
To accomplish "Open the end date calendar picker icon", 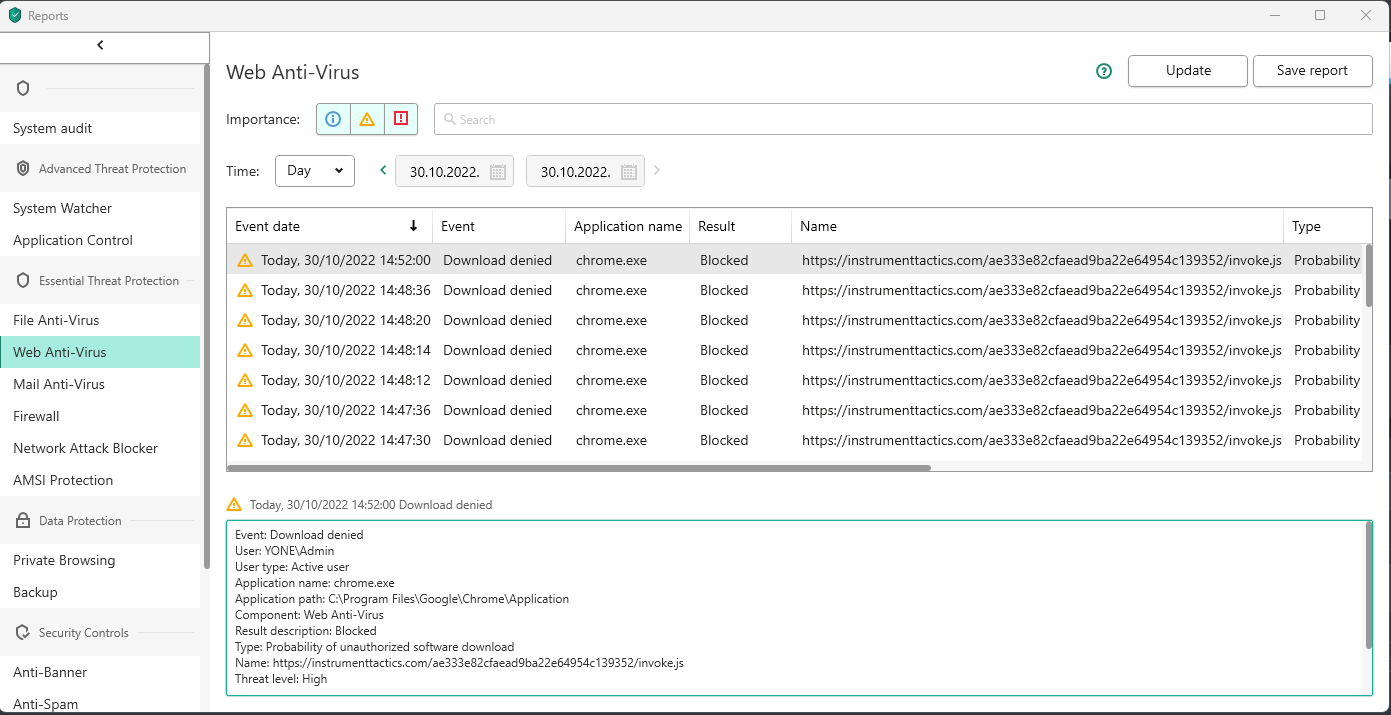I will click(x=628, y=172).
